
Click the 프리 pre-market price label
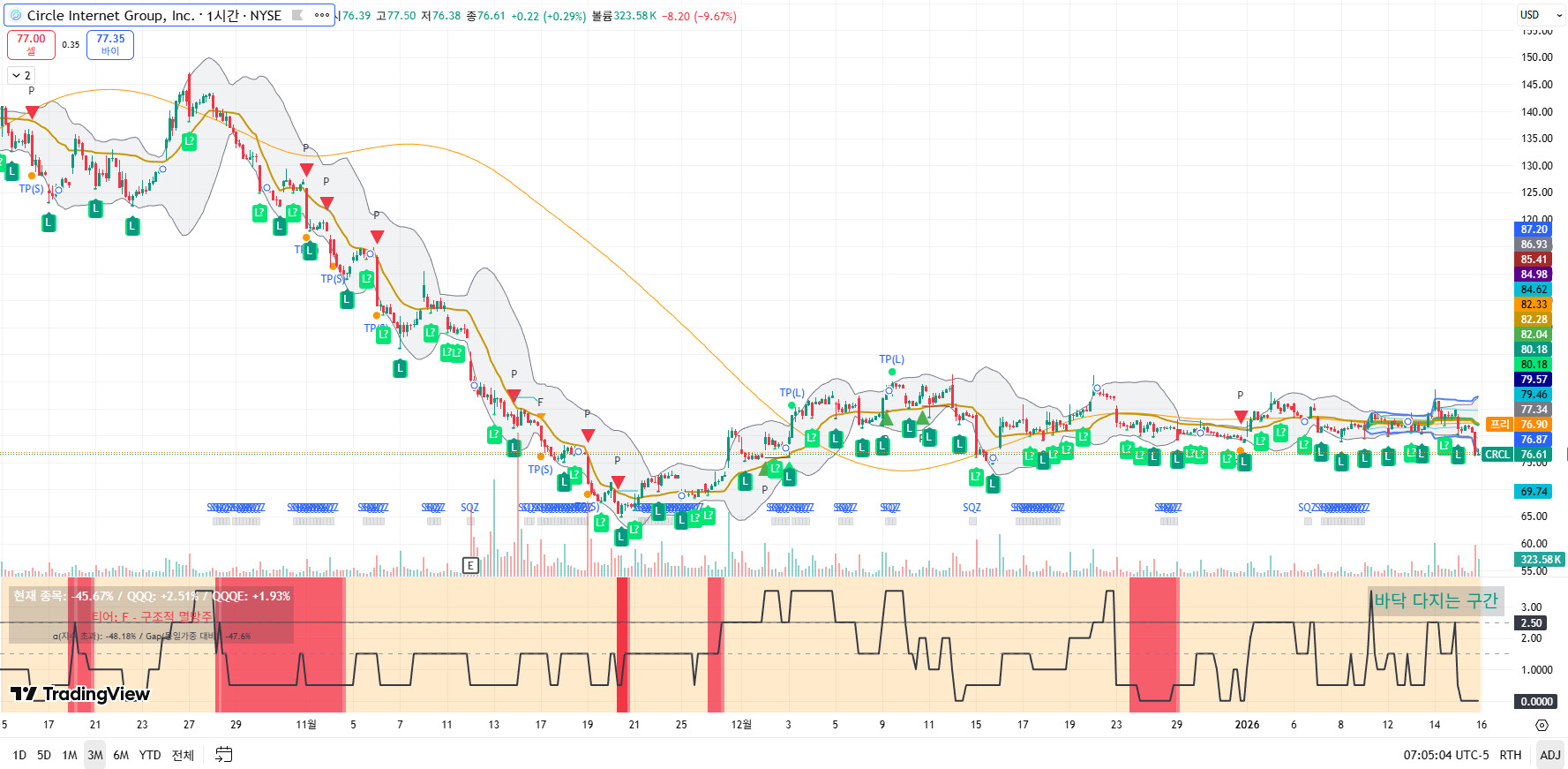(x=1499, y=425)
